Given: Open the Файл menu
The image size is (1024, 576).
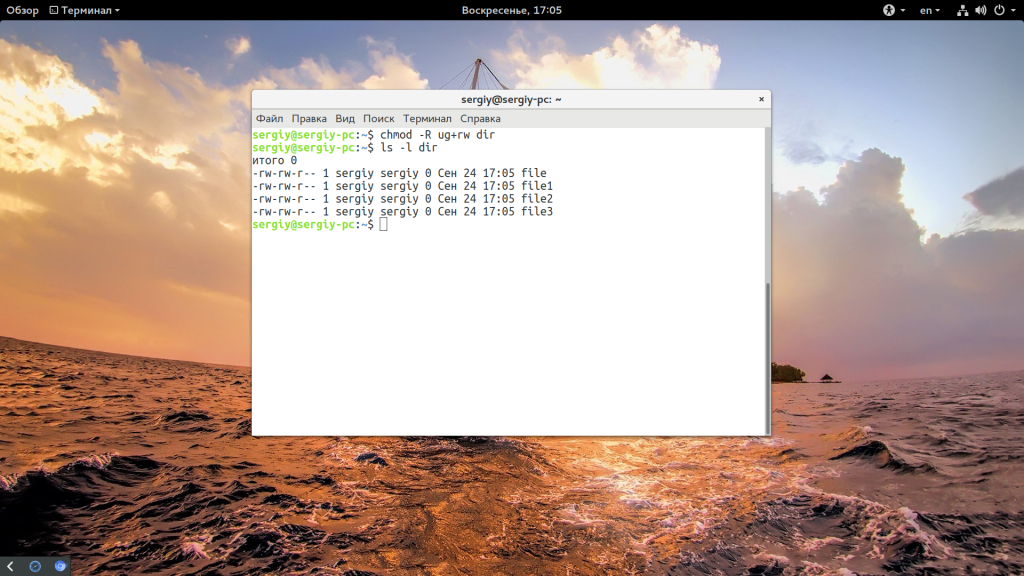Looking at the screenshot, I should [x=269, y=118].
